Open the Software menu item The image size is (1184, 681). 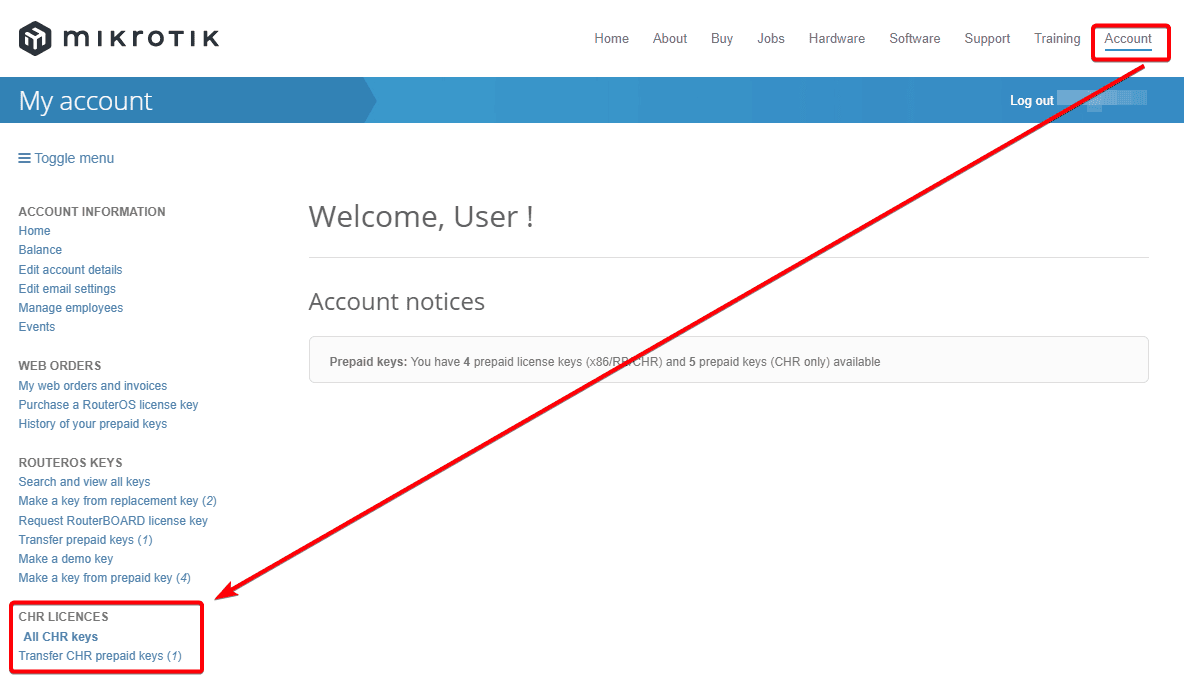[914, 38]
